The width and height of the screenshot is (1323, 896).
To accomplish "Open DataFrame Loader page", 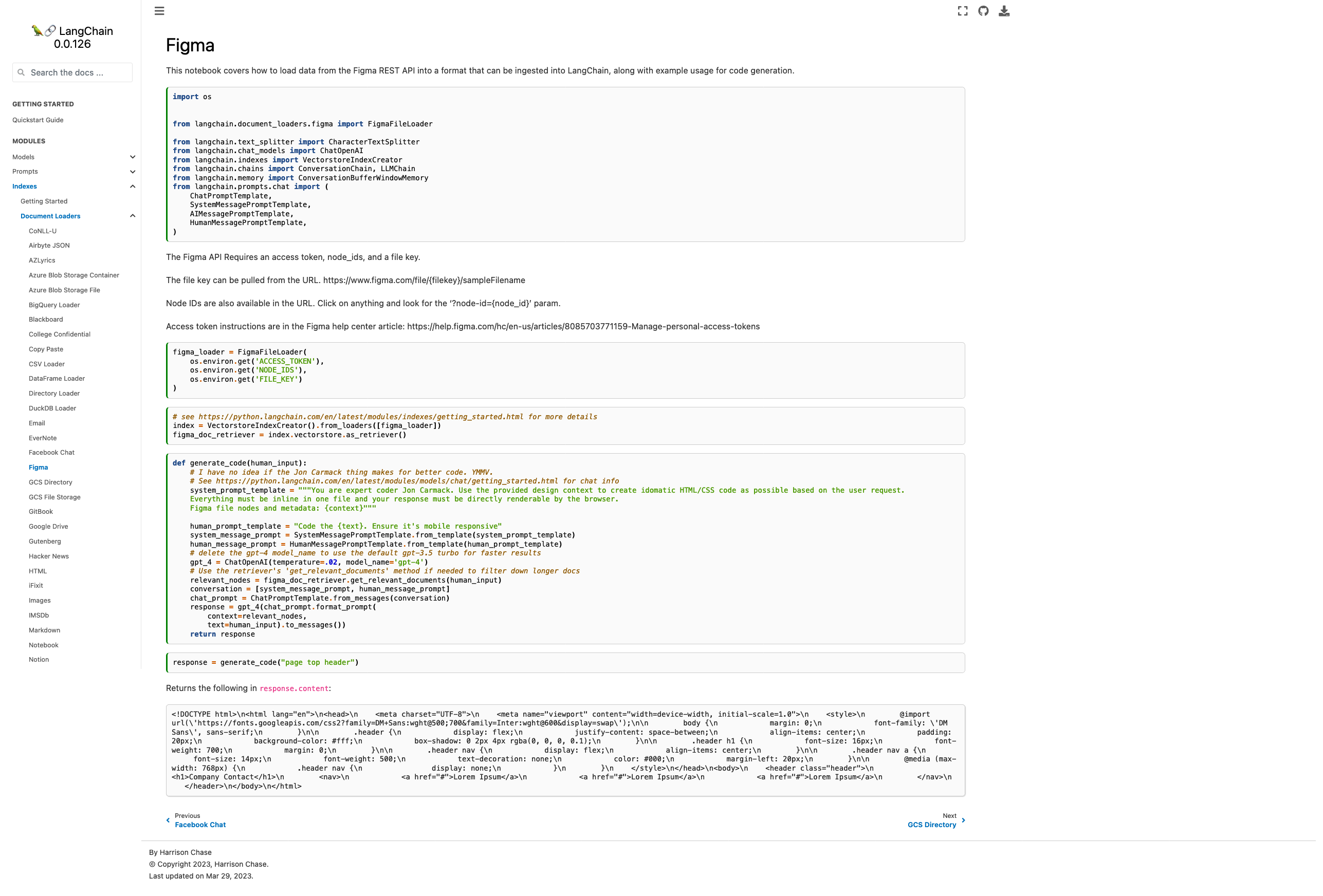I will coord(57,379).
